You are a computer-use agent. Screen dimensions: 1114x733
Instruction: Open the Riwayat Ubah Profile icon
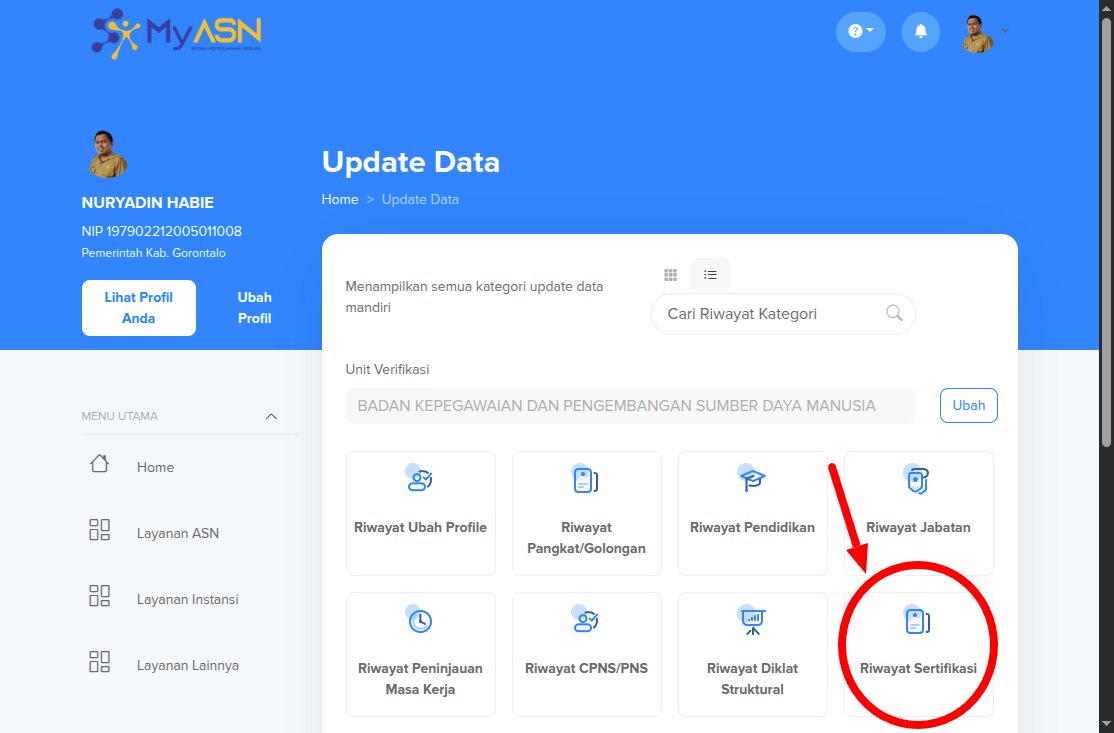pyautogui.click(x=420, y=480)
